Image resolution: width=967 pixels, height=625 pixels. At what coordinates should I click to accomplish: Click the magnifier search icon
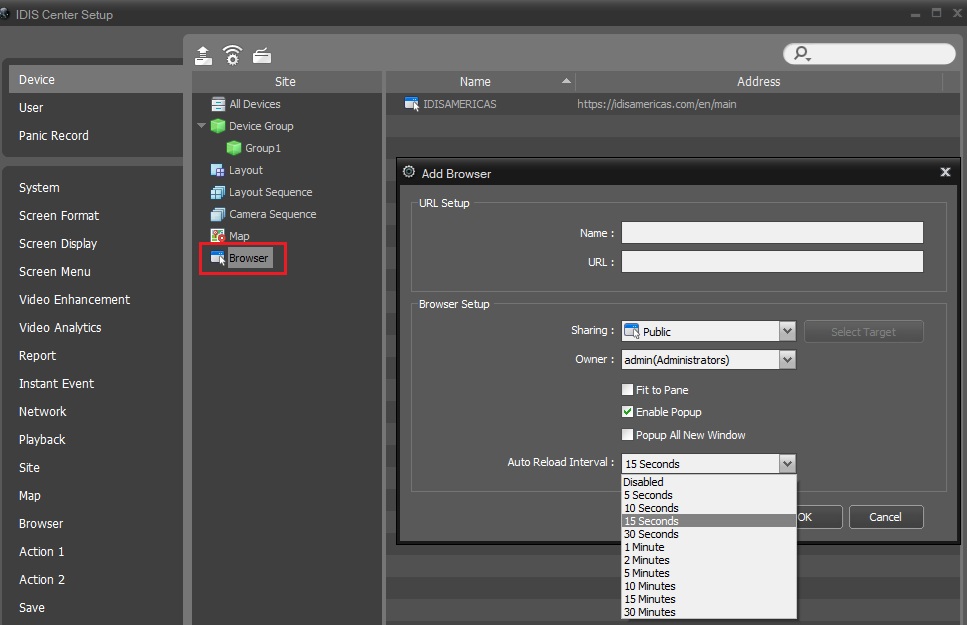[802, 54]
